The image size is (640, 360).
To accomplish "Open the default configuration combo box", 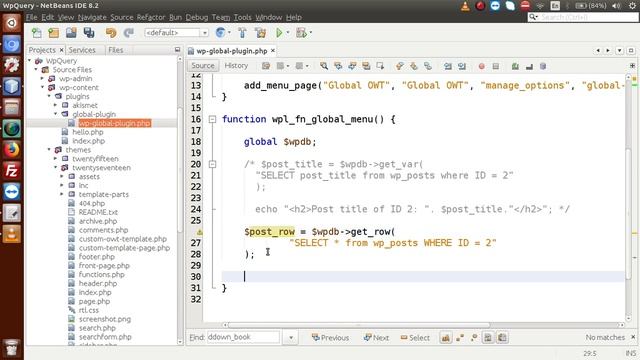I will (176, 33).
